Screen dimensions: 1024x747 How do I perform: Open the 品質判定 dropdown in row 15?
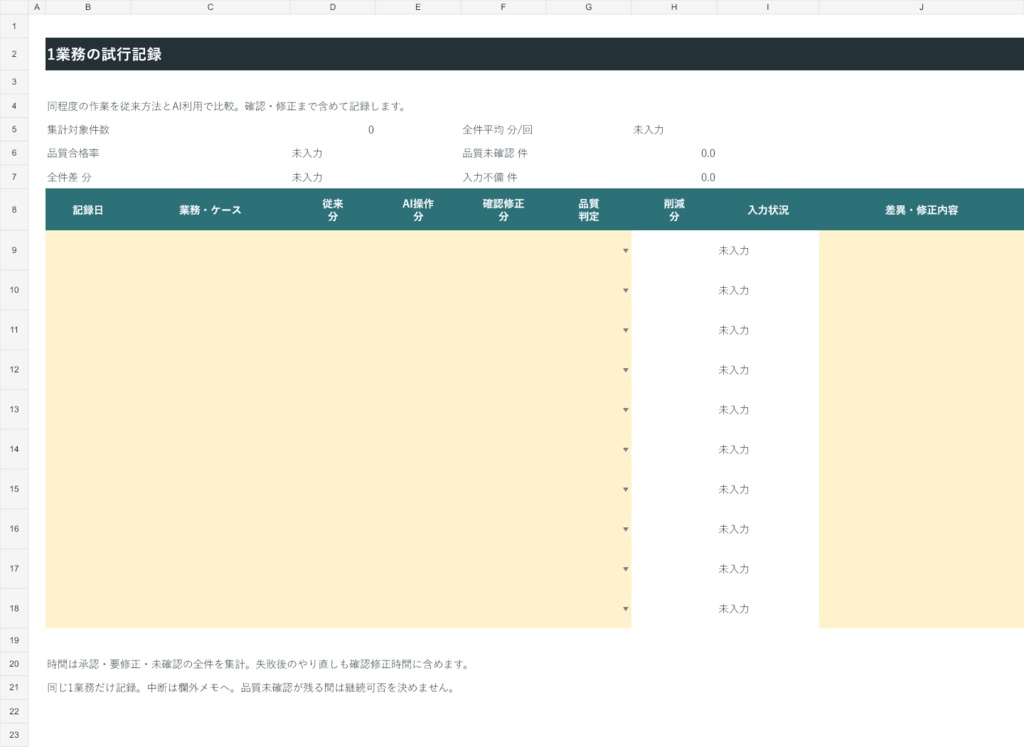pos(625,490)
